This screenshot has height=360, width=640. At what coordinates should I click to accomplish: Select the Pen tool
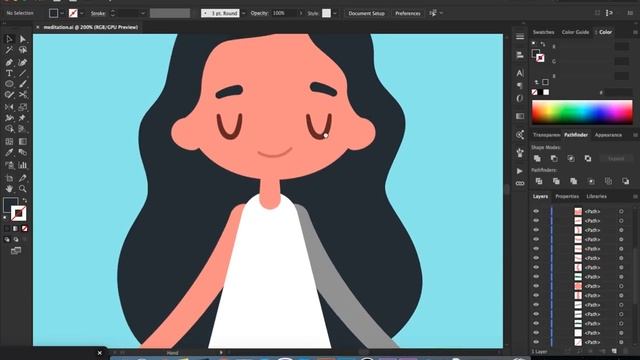point(9,62)
